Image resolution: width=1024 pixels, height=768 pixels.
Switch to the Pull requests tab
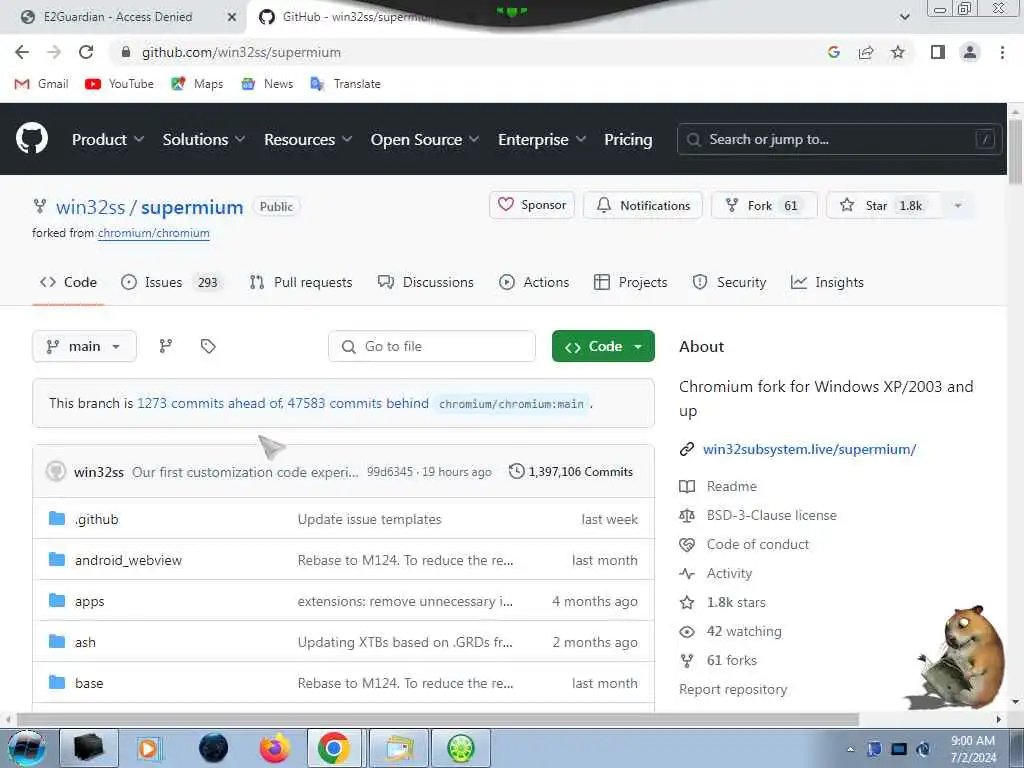300,282
